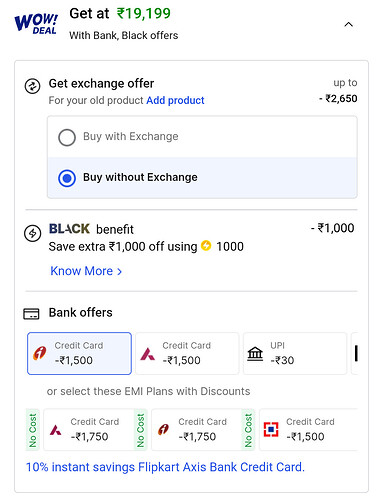Select ICICI Credit Card -₹1,500 bank offer
Viewport: 382px width, 500px height.
tap(79, 353)
